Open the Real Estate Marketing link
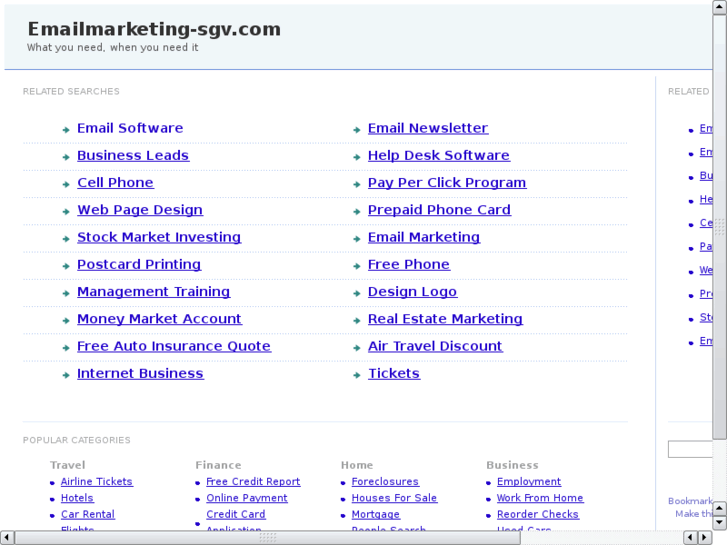Screen dimensions: 727x545 point(444,319)
